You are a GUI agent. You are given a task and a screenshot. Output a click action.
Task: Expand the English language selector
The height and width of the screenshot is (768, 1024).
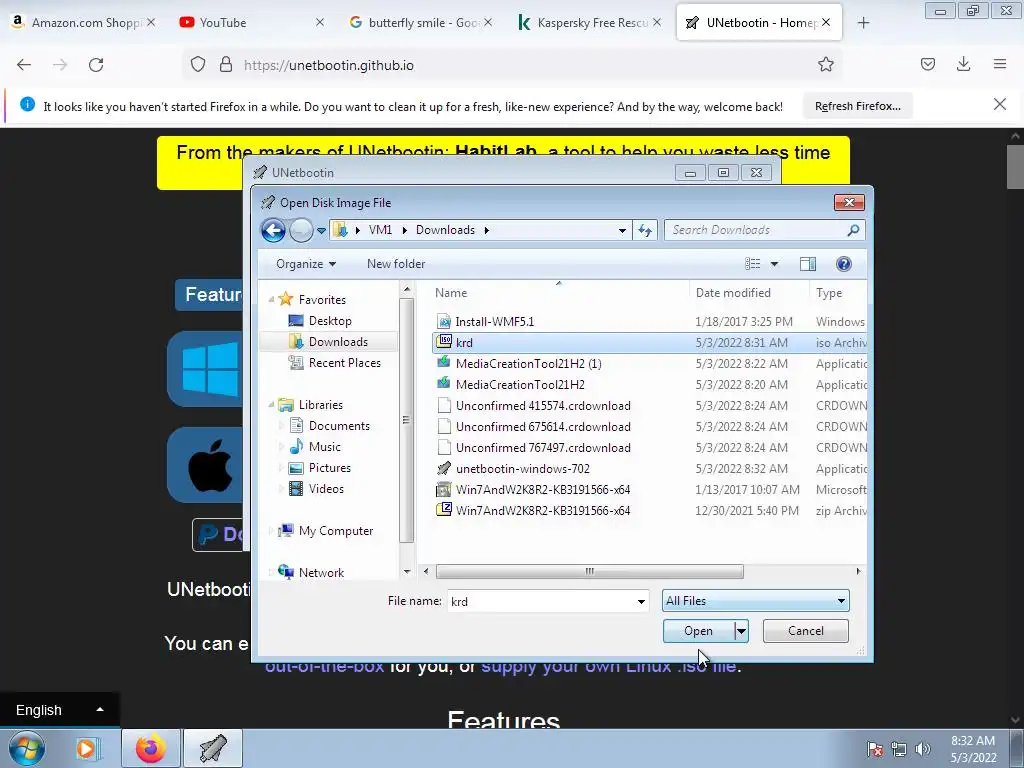[59, 710]
